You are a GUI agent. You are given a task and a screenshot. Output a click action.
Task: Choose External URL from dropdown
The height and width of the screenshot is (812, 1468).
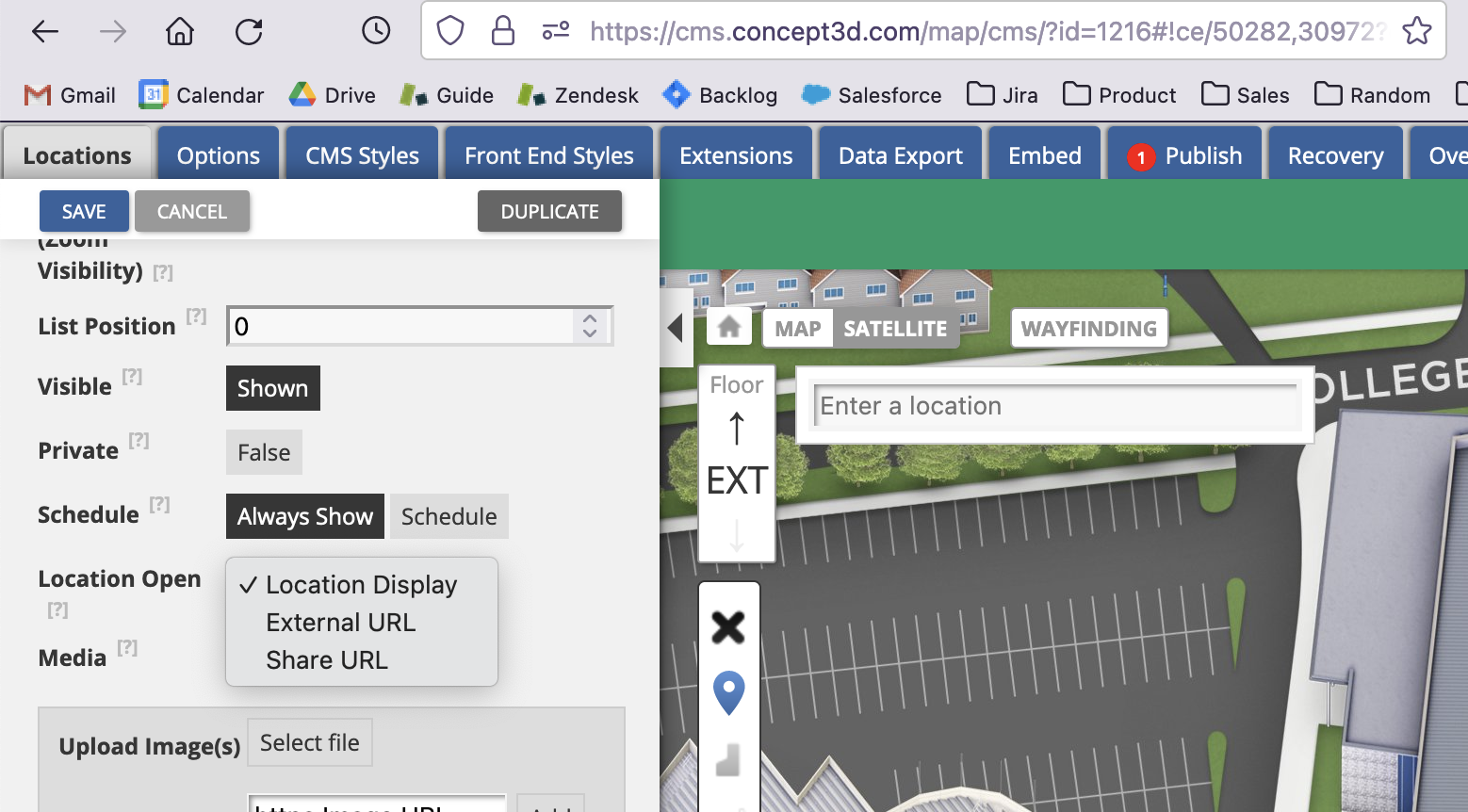[362, 623]
